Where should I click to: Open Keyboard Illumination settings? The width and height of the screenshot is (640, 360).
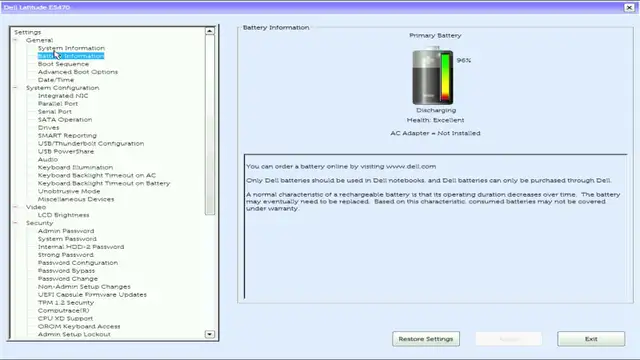[75, 167]
